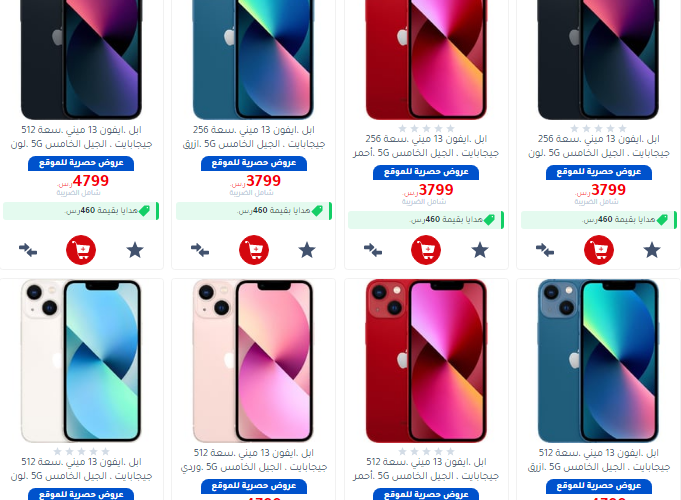The width and height of the screenshot is (681, 500).
Task: Compare the red 256GB iPhone 13 mini
Action: point(373,250)
